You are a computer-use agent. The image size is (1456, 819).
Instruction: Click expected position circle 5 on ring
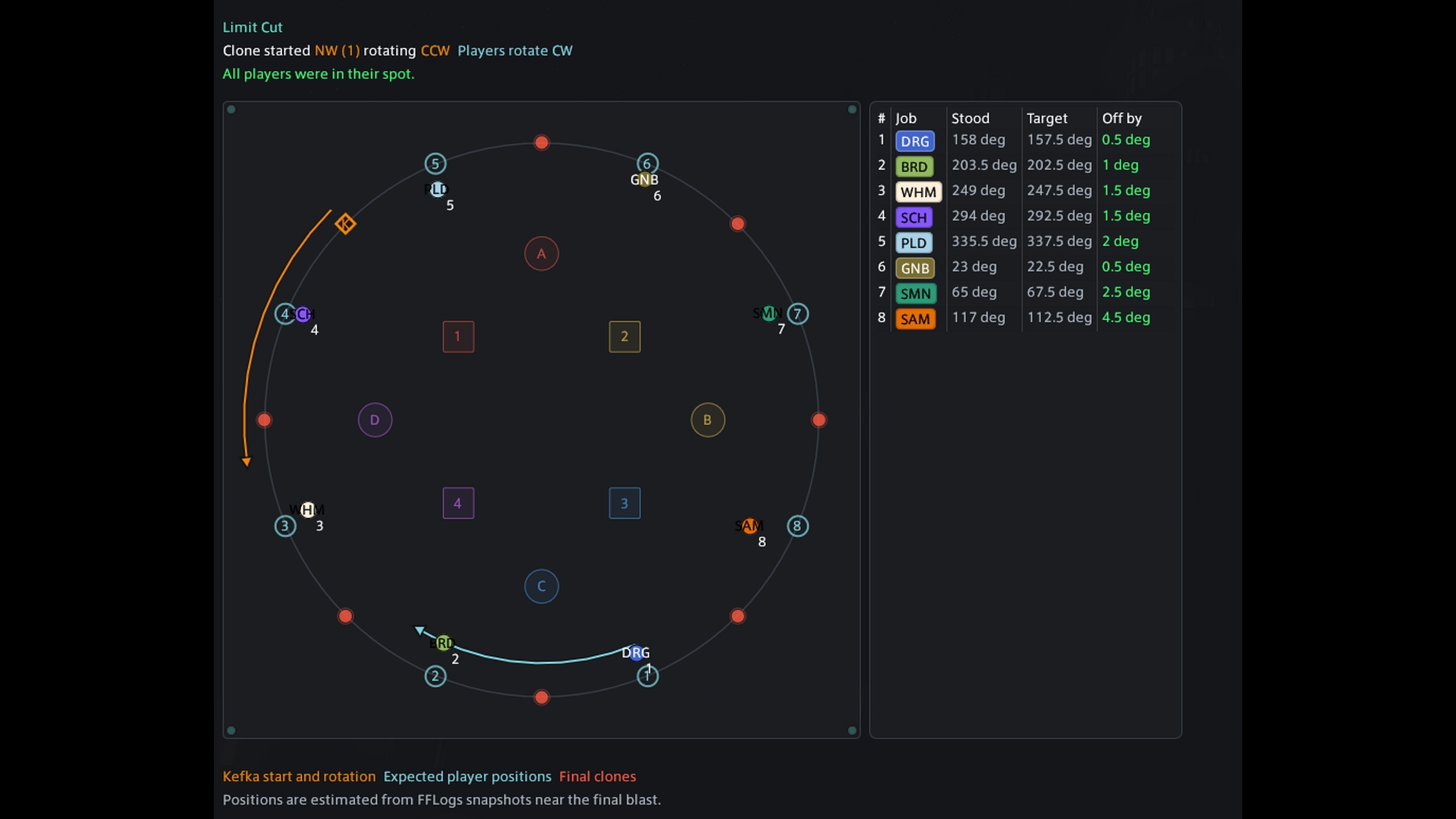(435, 163)
